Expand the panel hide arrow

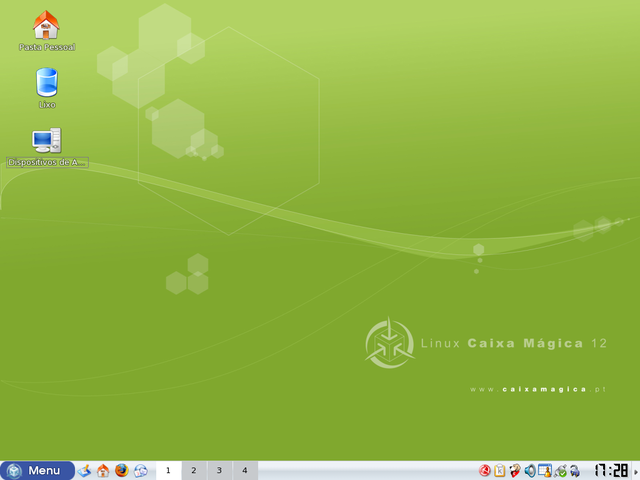coord(636,471)
